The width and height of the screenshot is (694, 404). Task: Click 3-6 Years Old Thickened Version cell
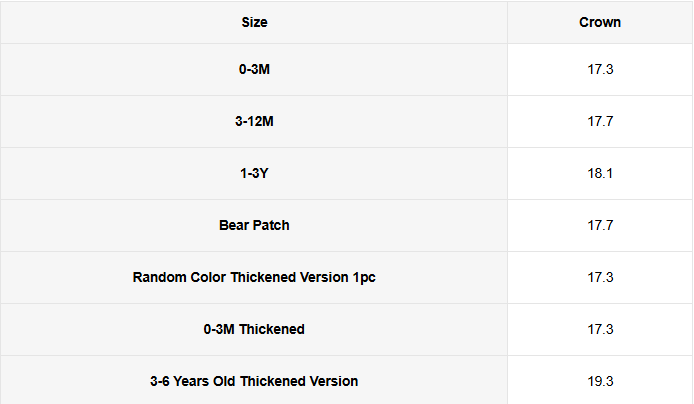click(x=254, y=381)
